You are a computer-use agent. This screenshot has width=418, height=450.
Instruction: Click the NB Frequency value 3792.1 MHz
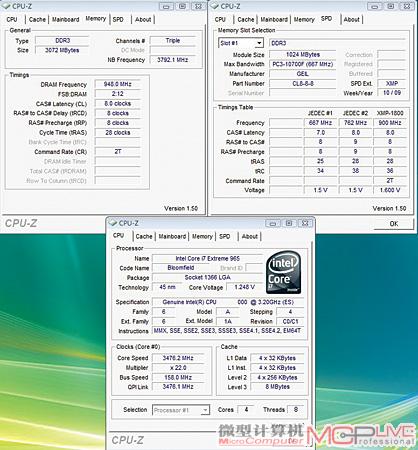click(172, 60)
